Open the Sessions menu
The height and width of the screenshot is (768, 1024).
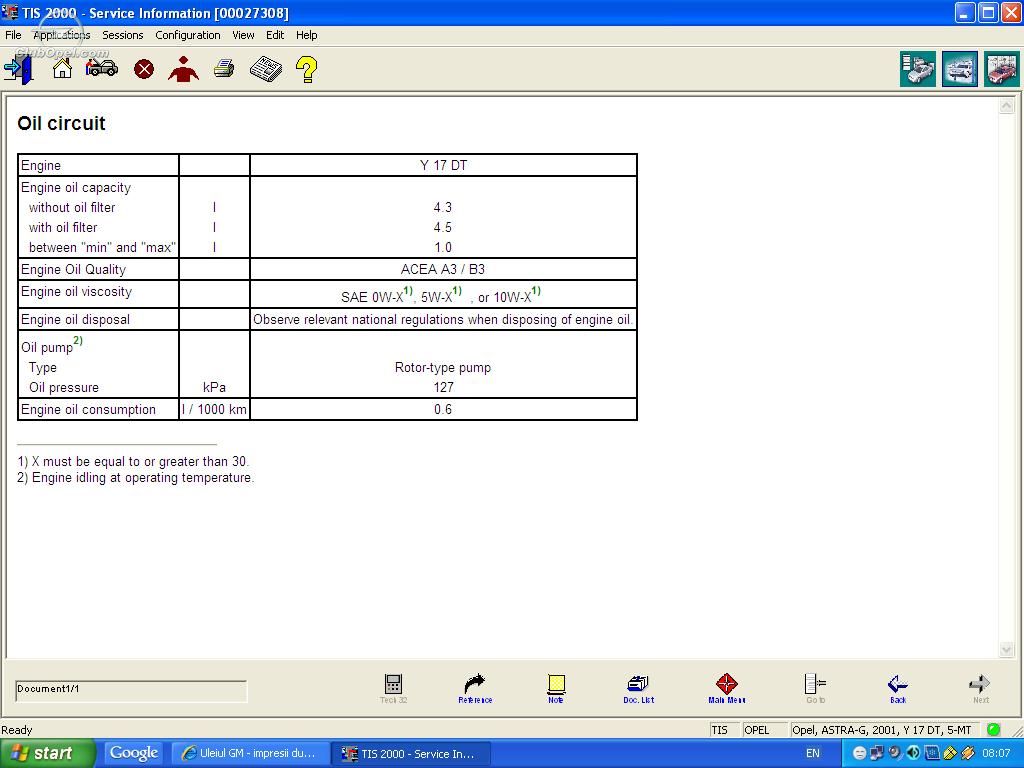[123, 35]
